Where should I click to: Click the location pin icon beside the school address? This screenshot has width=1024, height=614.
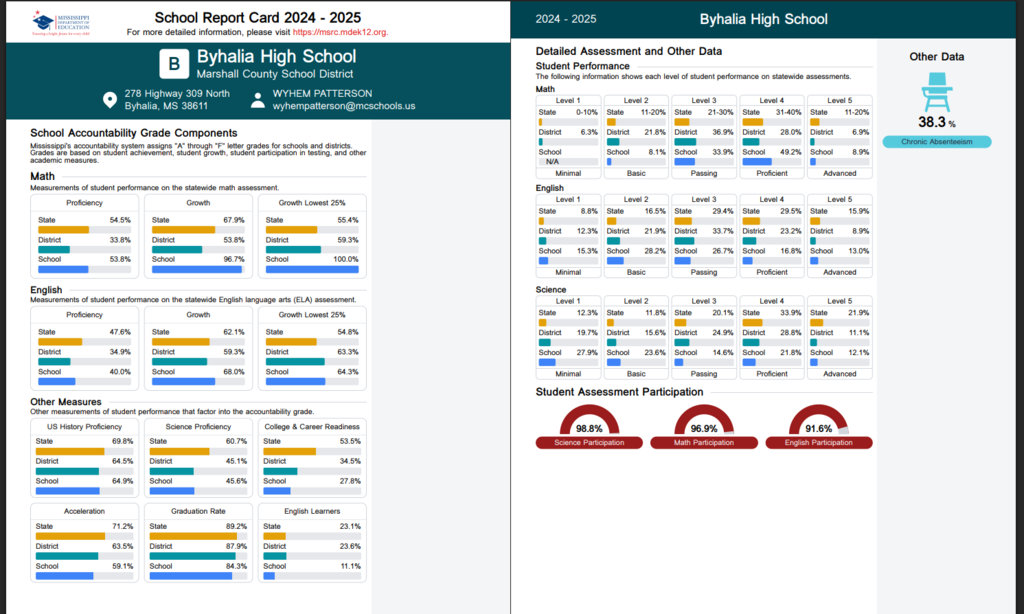[x=110, y=100]
